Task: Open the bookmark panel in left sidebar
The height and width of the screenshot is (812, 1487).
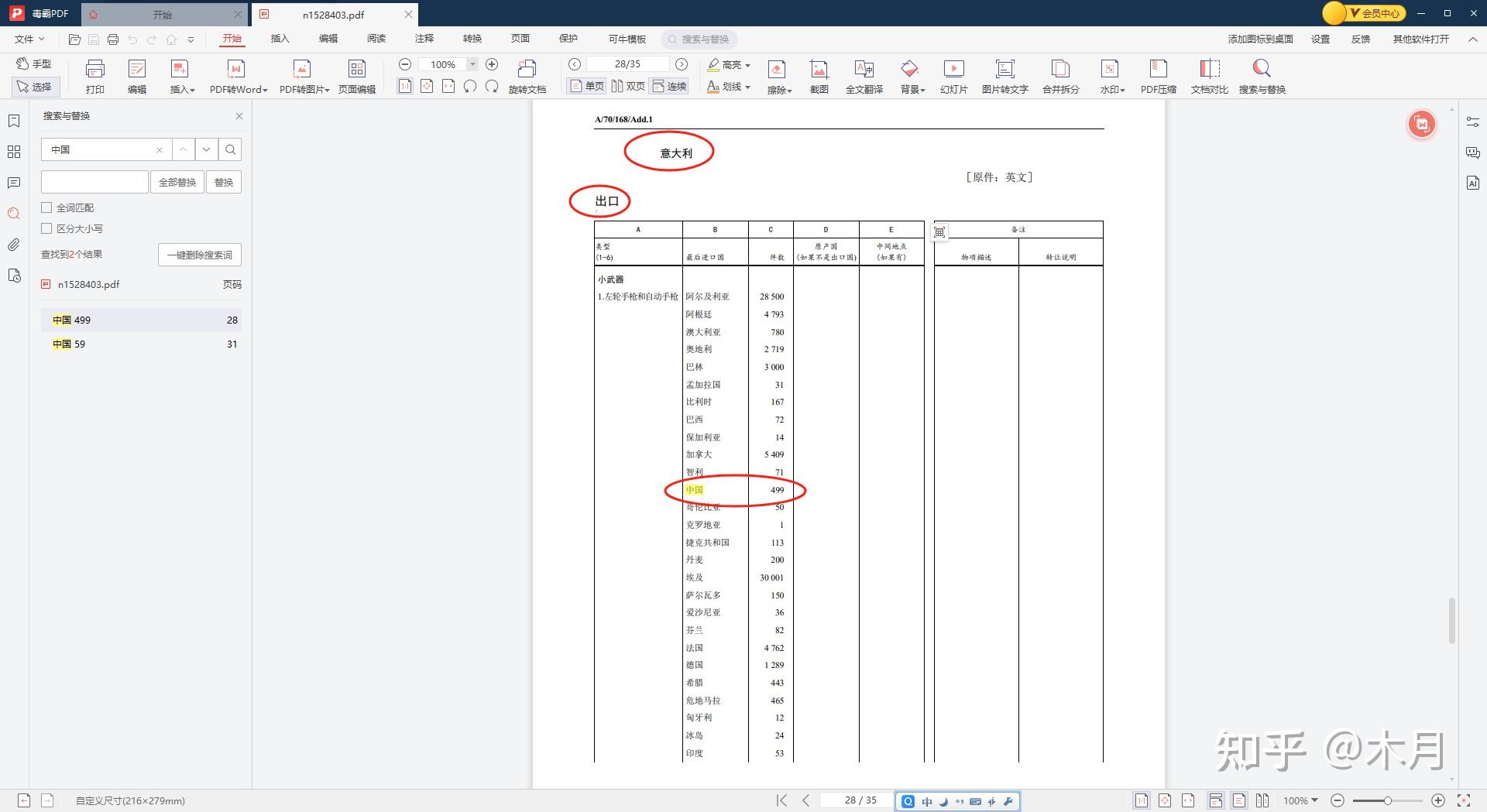Action: pyautogui.click(x=14, y=121)
